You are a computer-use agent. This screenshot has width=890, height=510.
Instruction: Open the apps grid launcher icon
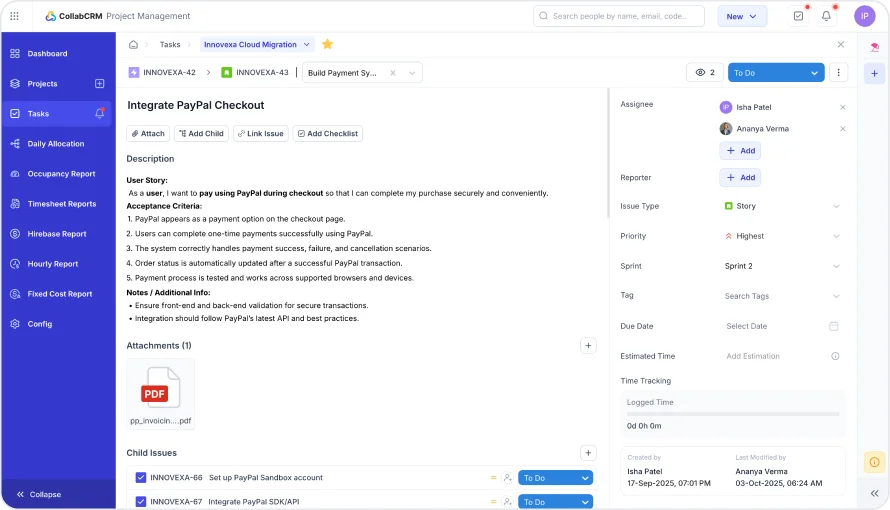click(x=14, y=16)
